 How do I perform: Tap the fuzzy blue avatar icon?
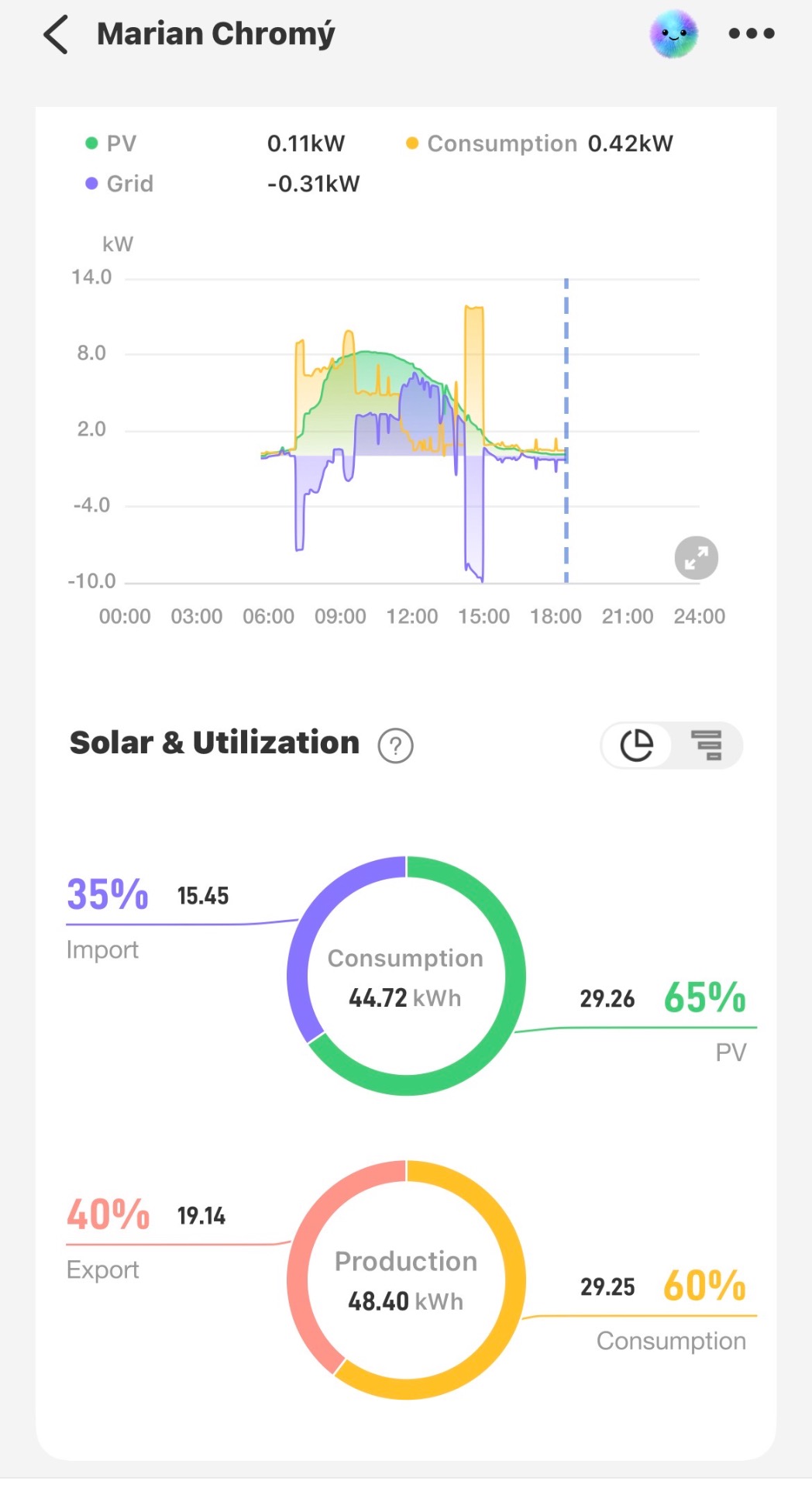point(673,34)
